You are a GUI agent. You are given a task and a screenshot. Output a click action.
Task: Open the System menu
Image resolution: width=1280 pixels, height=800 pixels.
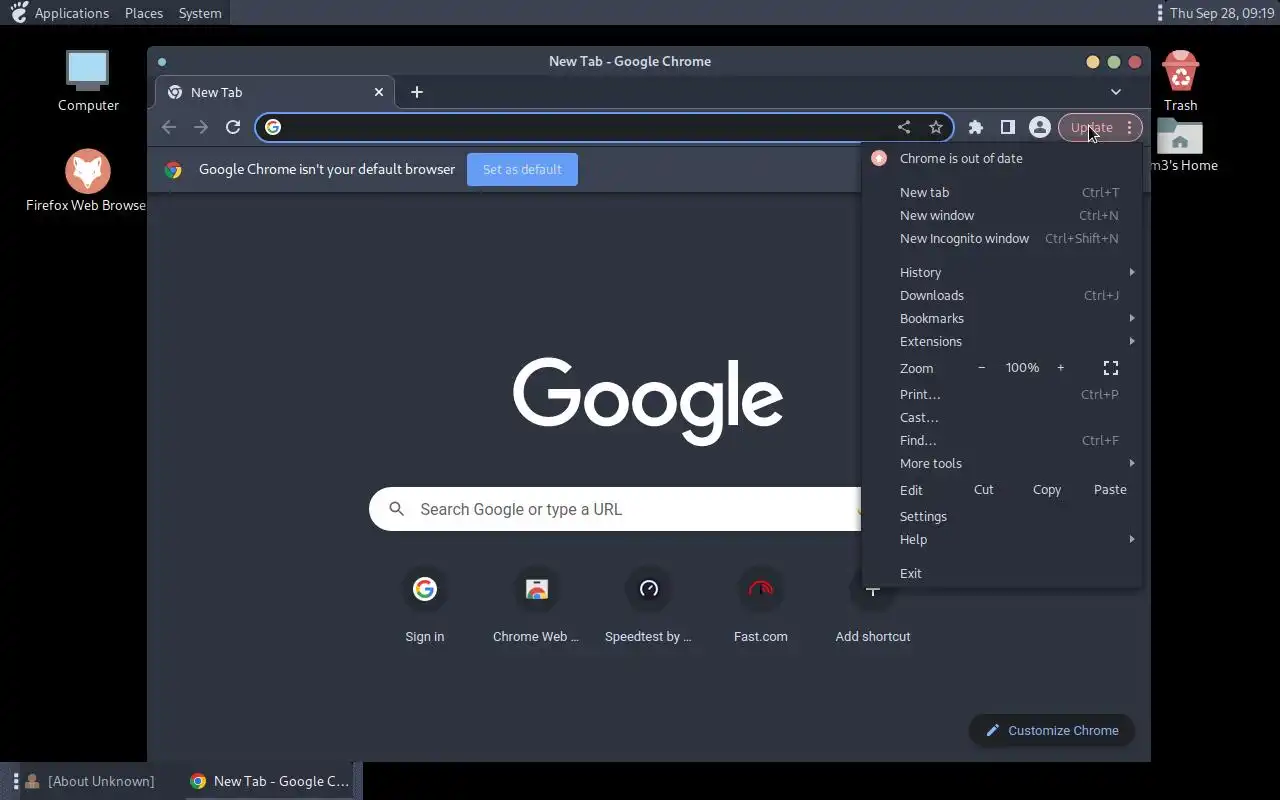(x=200, y=13)
